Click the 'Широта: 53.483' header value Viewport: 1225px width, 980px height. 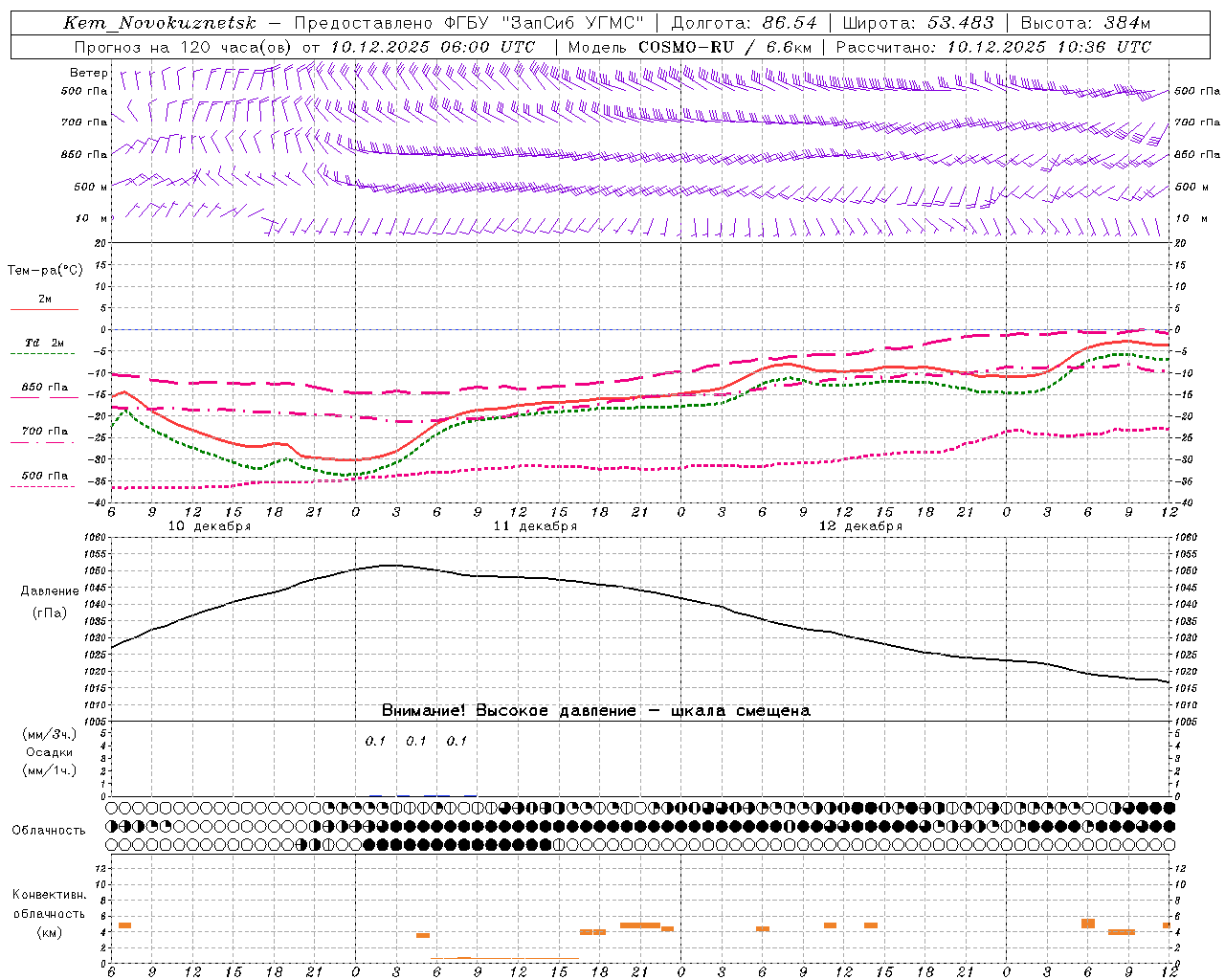click(x=918, y=23)
